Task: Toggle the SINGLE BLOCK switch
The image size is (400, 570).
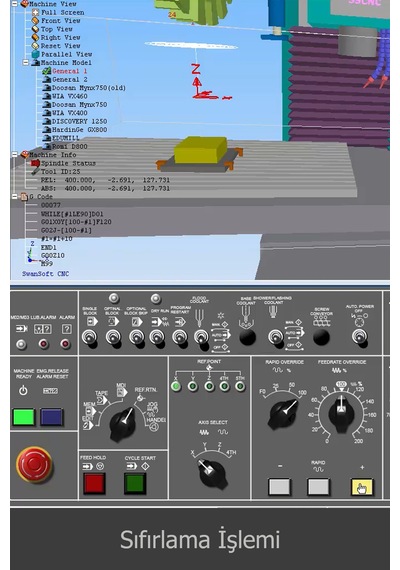Action: [90, 338]
